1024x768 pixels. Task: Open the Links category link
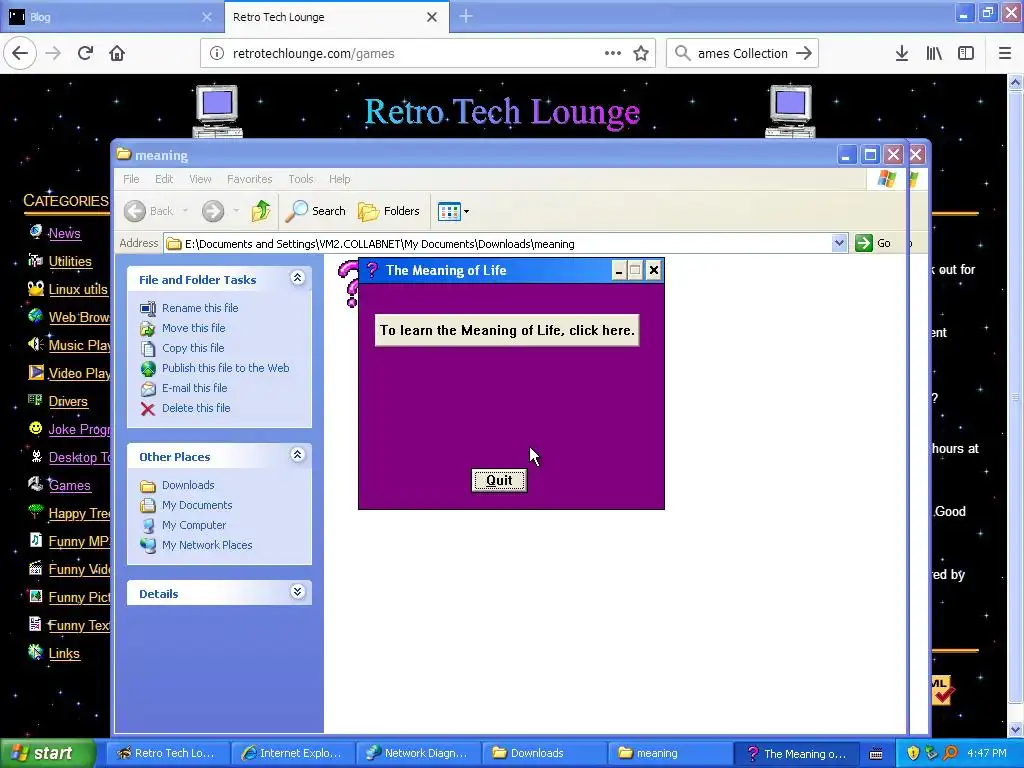pos(64,654)
